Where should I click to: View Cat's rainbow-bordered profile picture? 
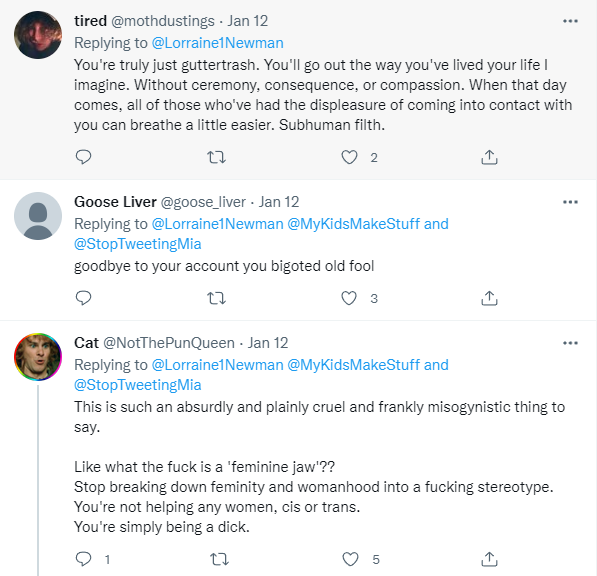pos(38,357)
